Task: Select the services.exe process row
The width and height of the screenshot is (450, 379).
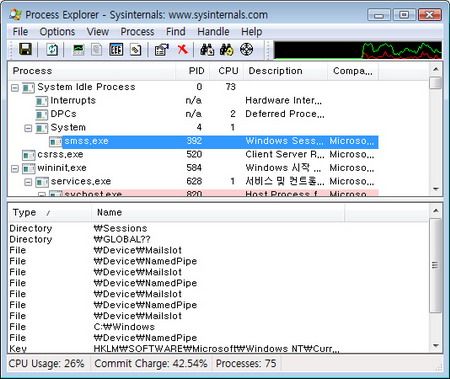Action: tap(193, 182)
